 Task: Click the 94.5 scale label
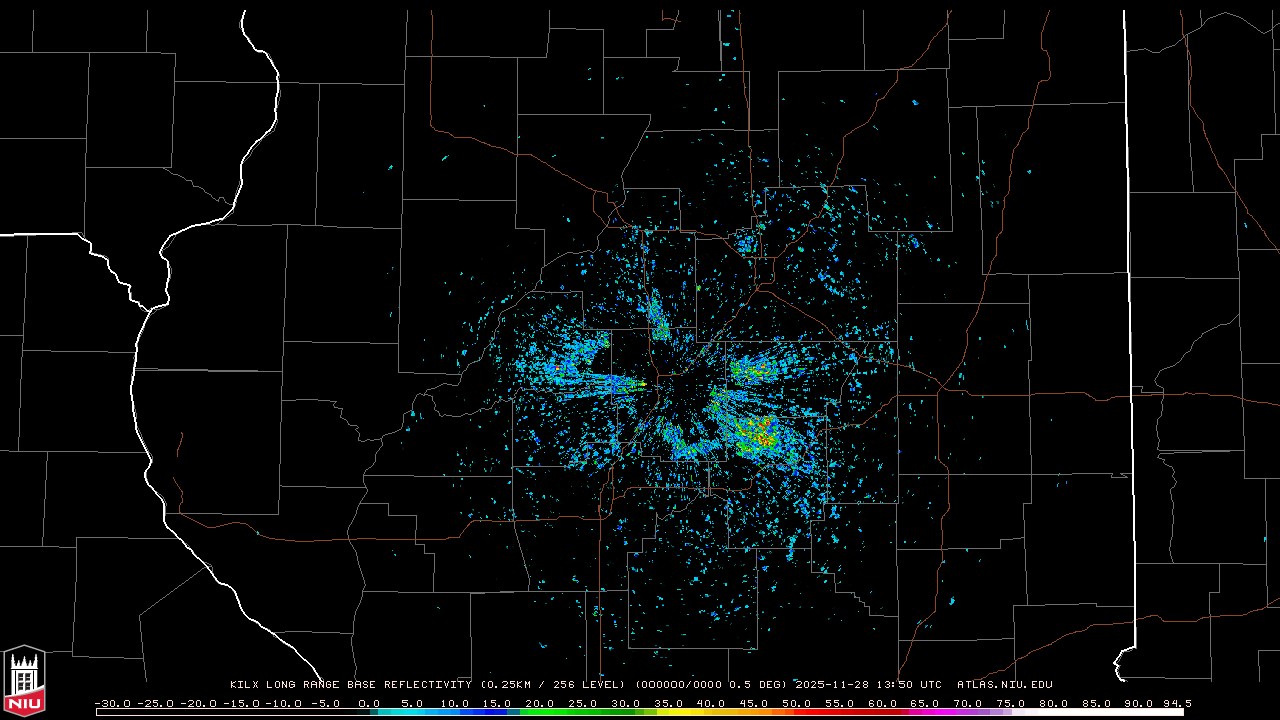[x=1177, y=703]
